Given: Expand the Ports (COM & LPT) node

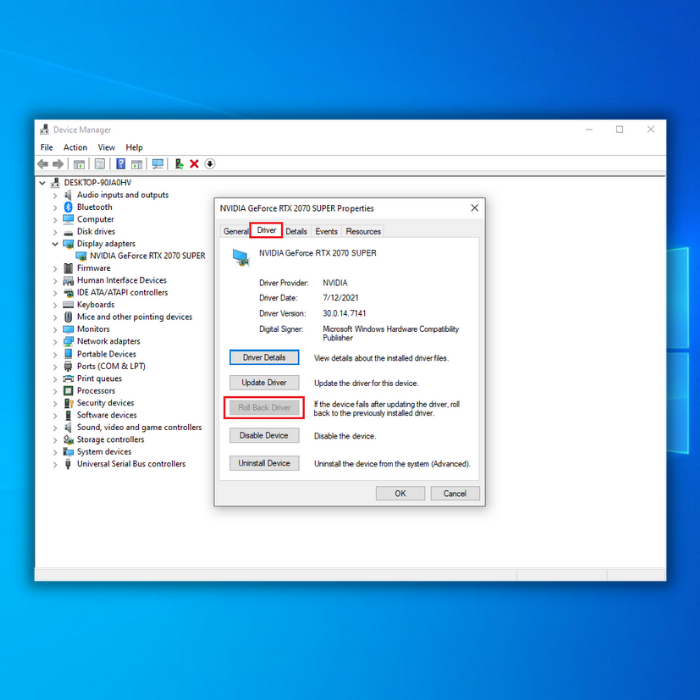Looking at the screenshot, I should tap(55, 367).
